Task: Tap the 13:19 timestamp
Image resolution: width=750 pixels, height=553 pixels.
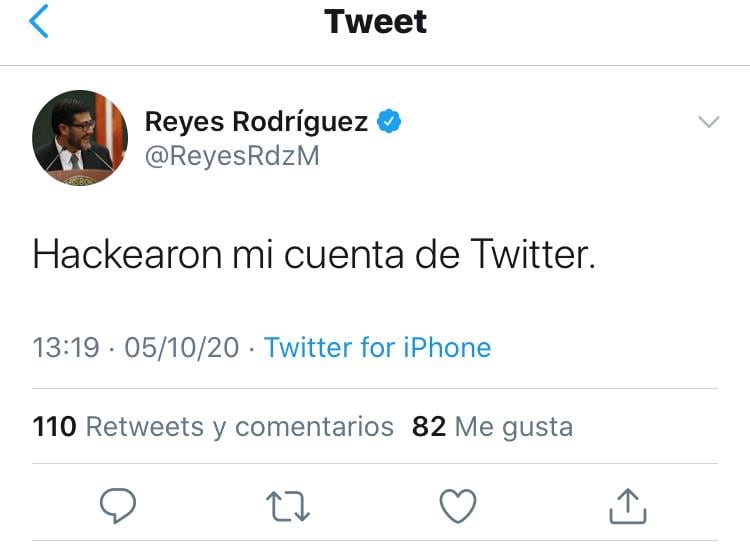Action: point(66,347)
